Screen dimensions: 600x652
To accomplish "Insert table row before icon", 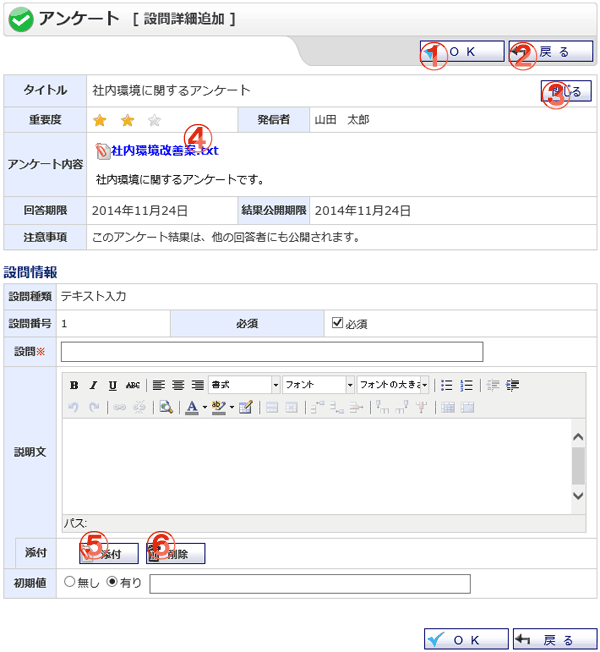I will (x=318, y=407).
